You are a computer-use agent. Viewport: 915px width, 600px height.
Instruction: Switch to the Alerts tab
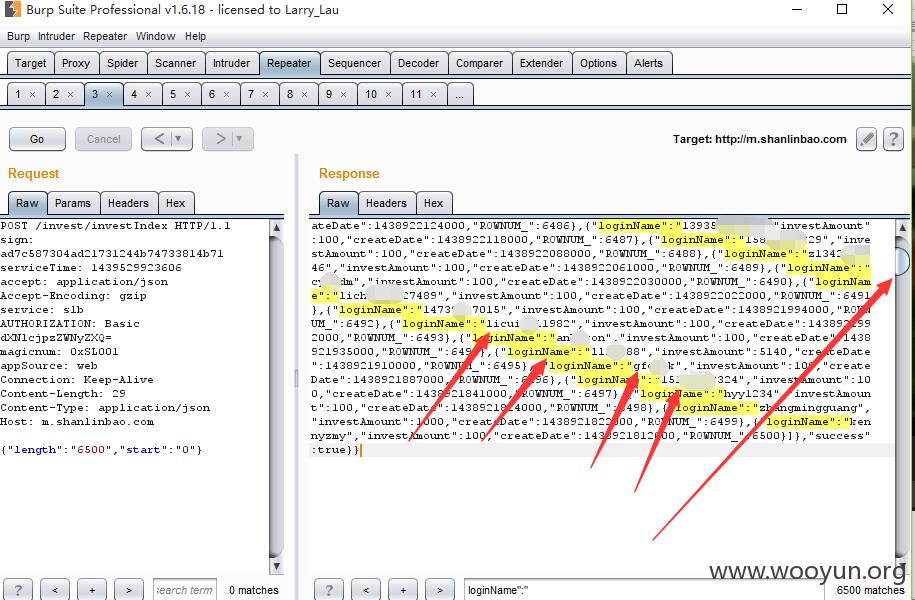click(648, 63)
